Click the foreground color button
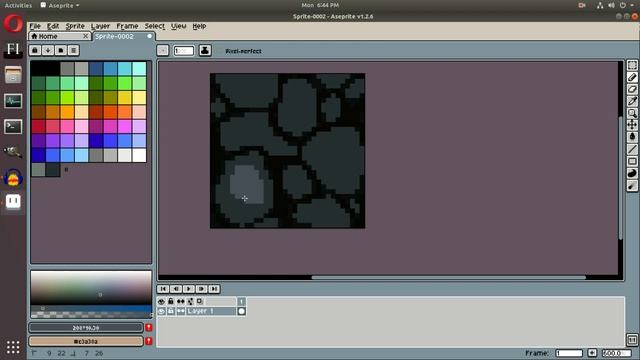The height and width of the screenshot is (360, 640). pos(86,328)
